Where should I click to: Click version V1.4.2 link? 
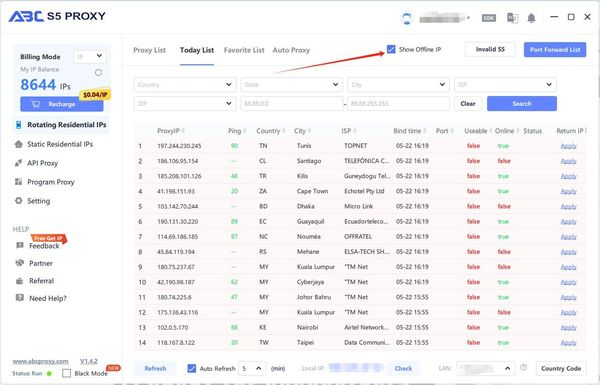[x=89, y=361]
